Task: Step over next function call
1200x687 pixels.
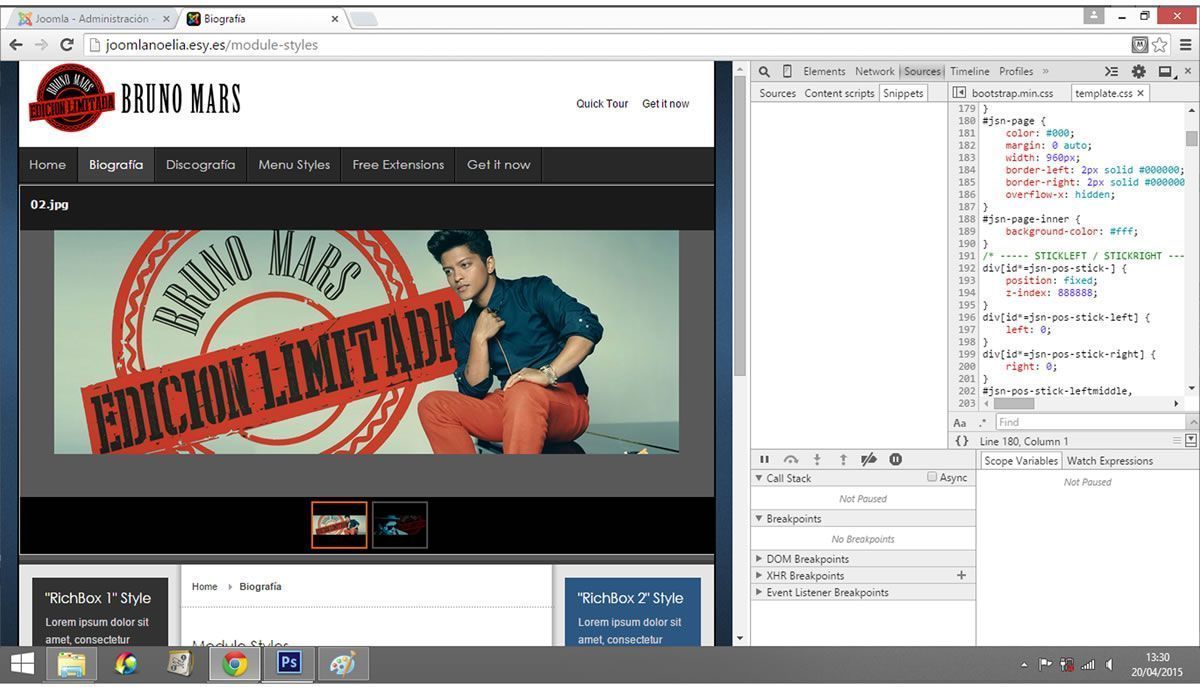Action: [791, 459]
